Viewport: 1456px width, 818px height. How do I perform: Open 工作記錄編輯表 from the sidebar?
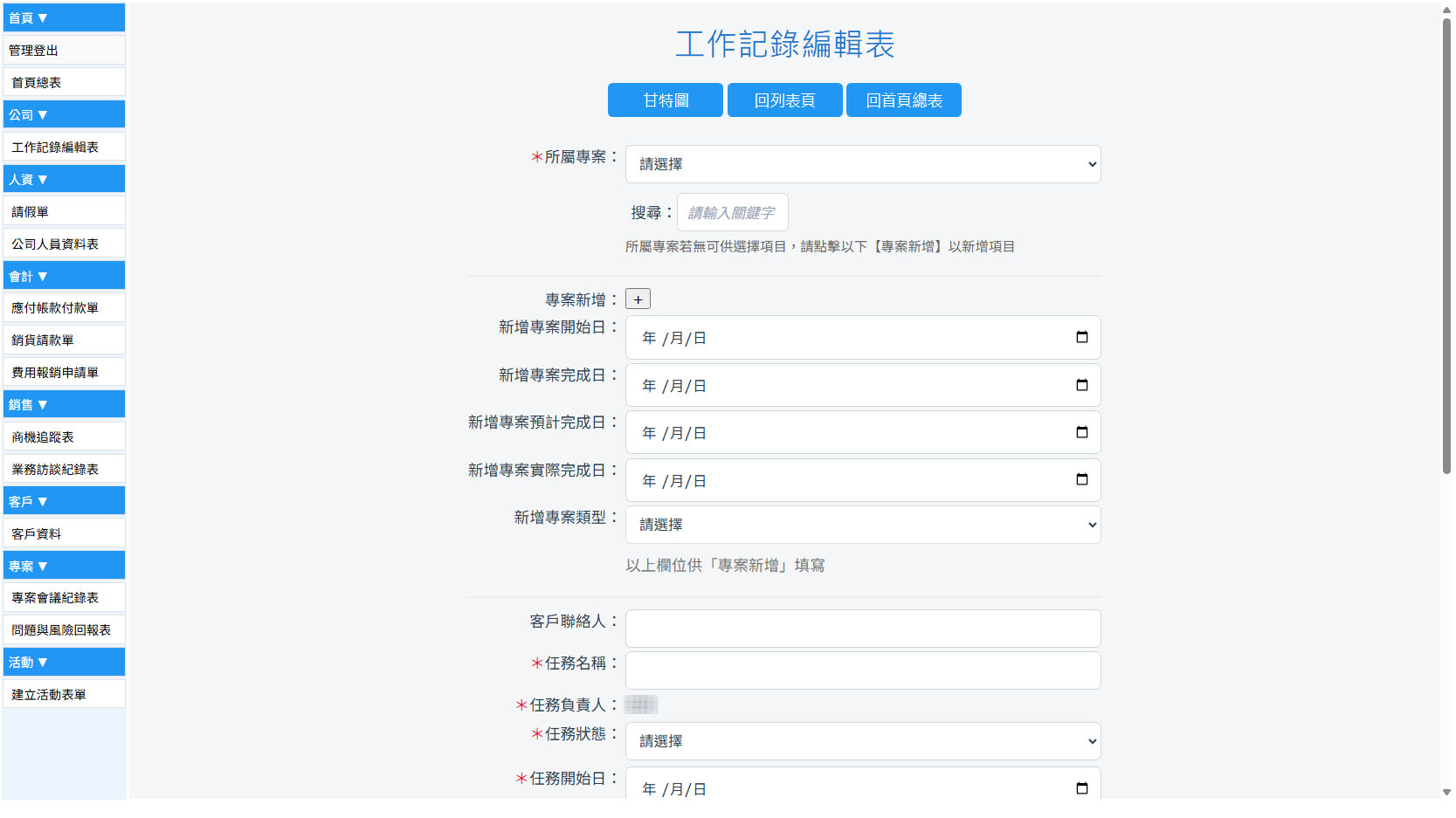64,147
